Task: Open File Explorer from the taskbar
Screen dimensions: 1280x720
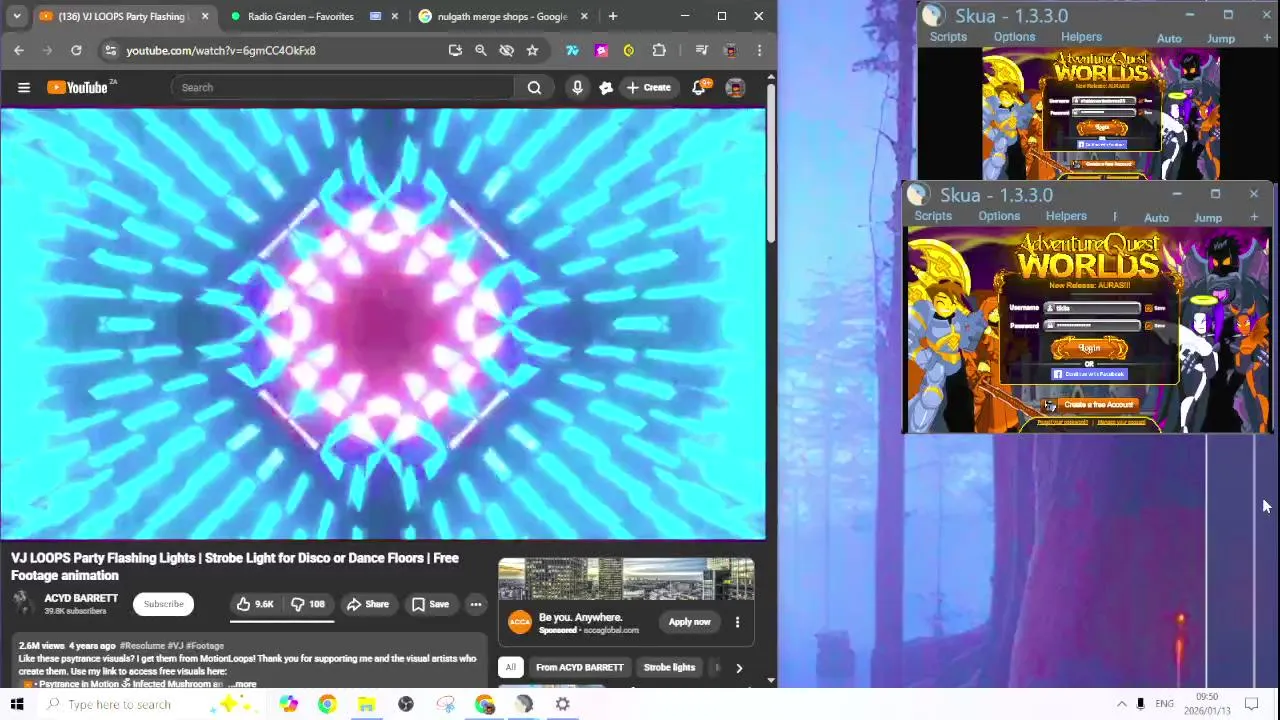Action: pyautogui.click(x=366, y=704)
